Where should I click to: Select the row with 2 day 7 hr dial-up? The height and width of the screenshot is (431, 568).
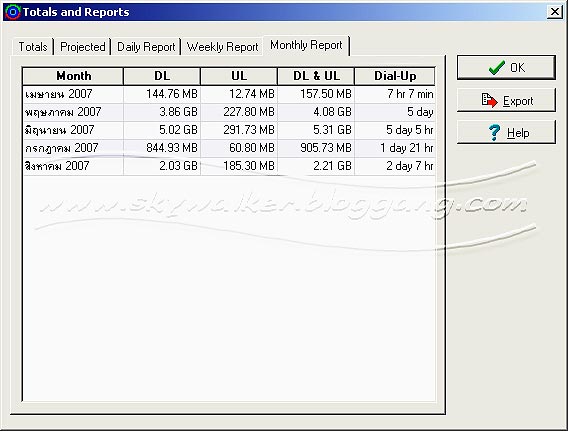click(x=229, y=166)
